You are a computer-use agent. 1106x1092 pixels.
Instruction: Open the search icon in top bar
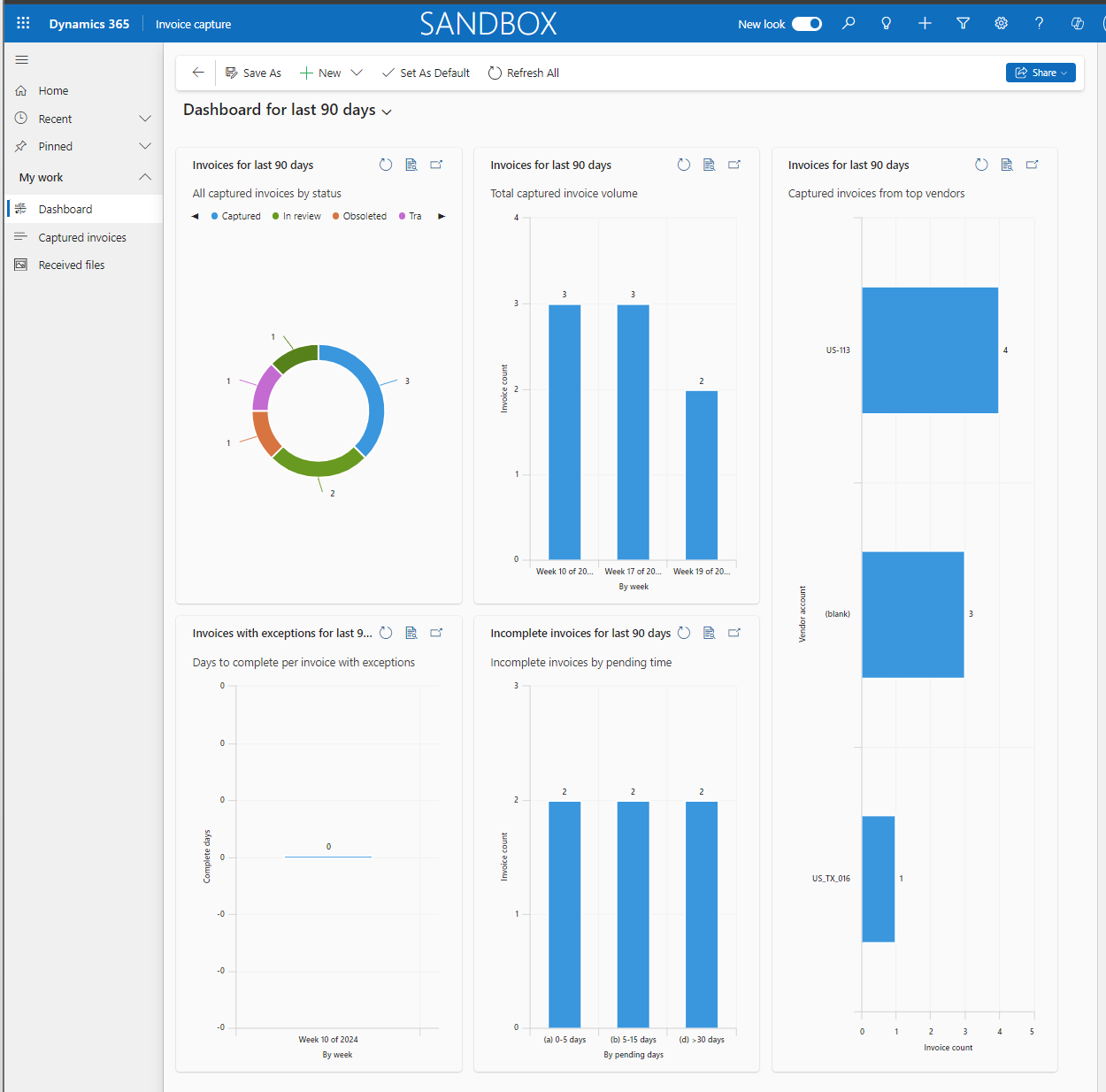[x=849, y=23]
